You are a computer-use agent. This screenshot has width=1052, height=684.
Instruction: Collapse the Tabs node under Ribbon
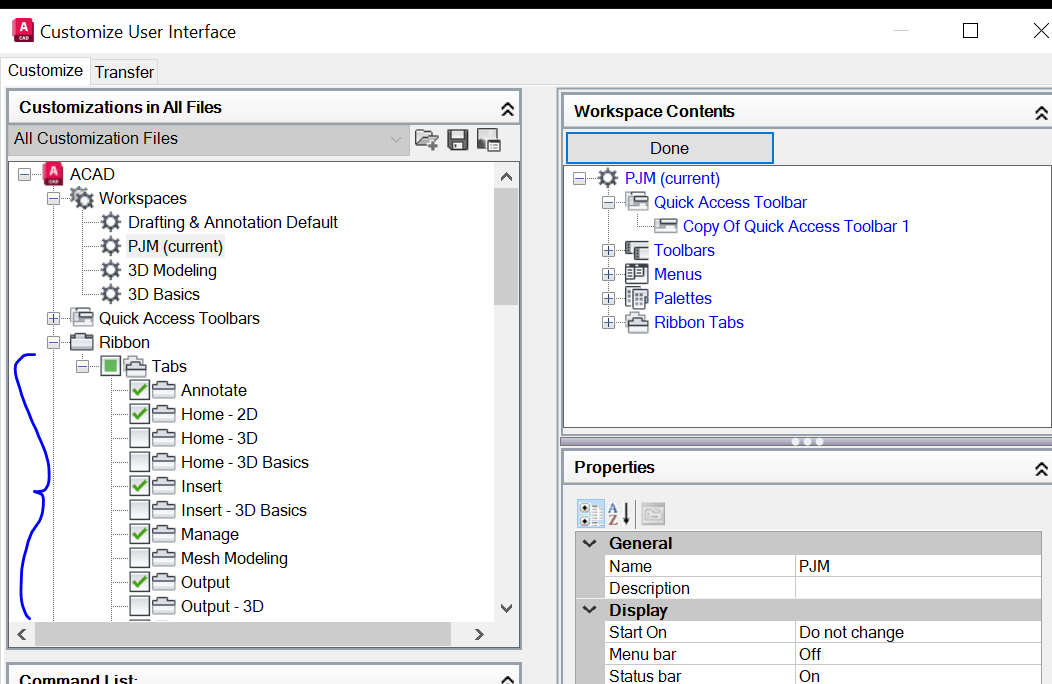[82, 367]
